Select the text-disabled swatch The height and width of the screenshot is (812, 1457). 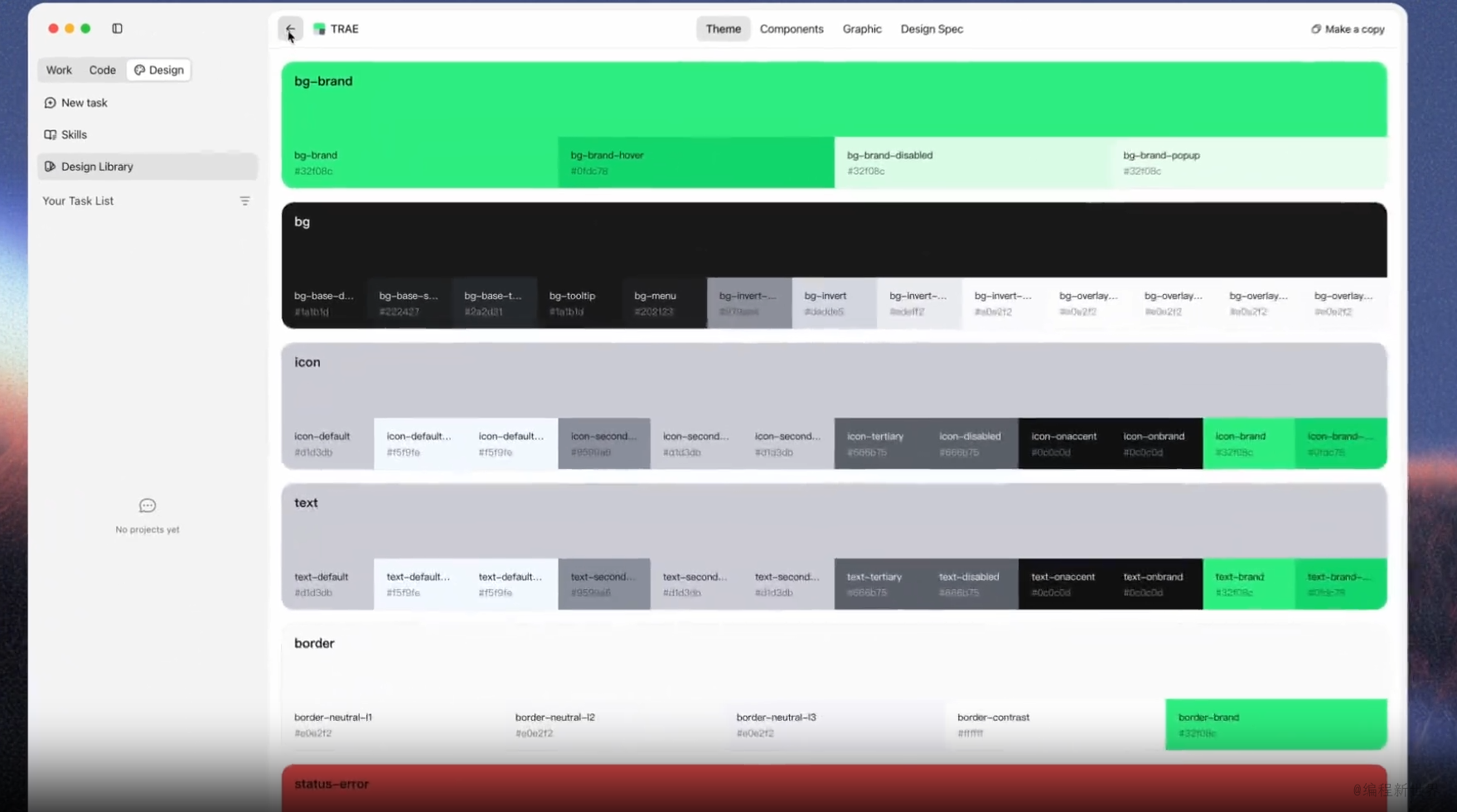972,584
